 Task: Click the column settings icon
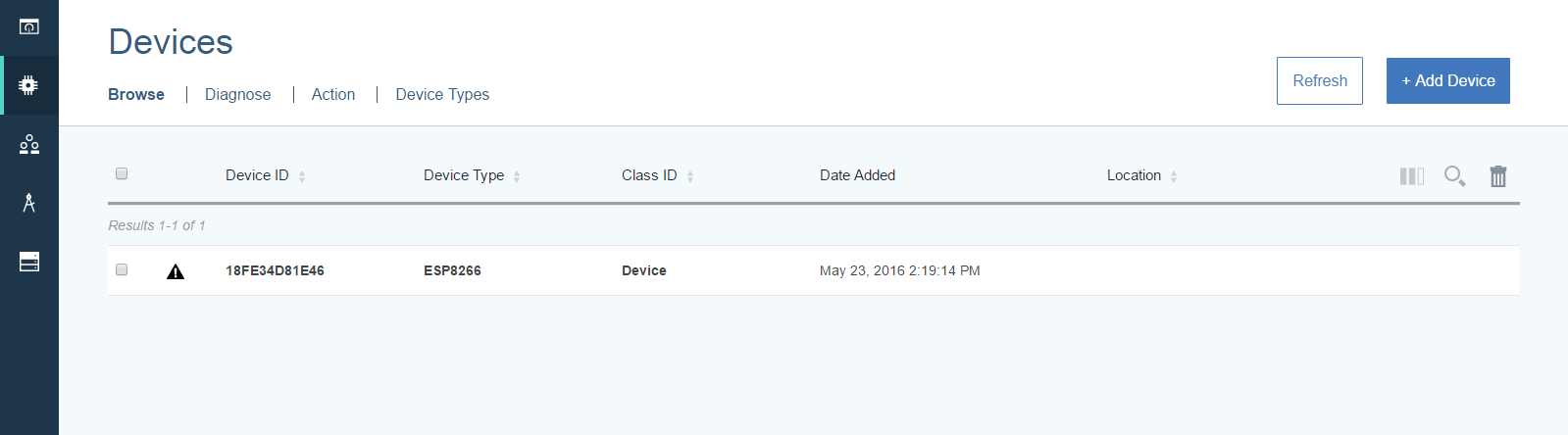click(1411, 176)
